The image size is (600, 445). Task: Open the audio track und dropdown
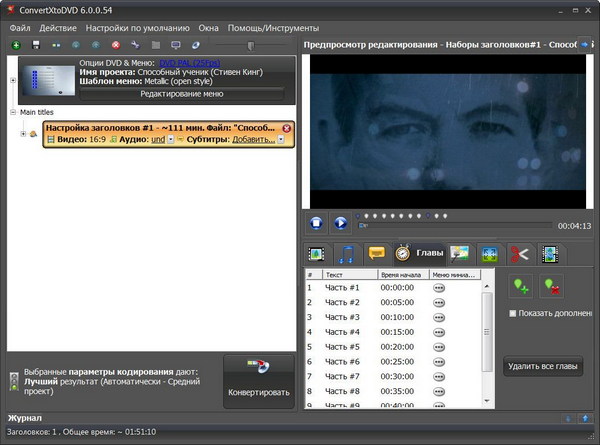pos(170,140)
